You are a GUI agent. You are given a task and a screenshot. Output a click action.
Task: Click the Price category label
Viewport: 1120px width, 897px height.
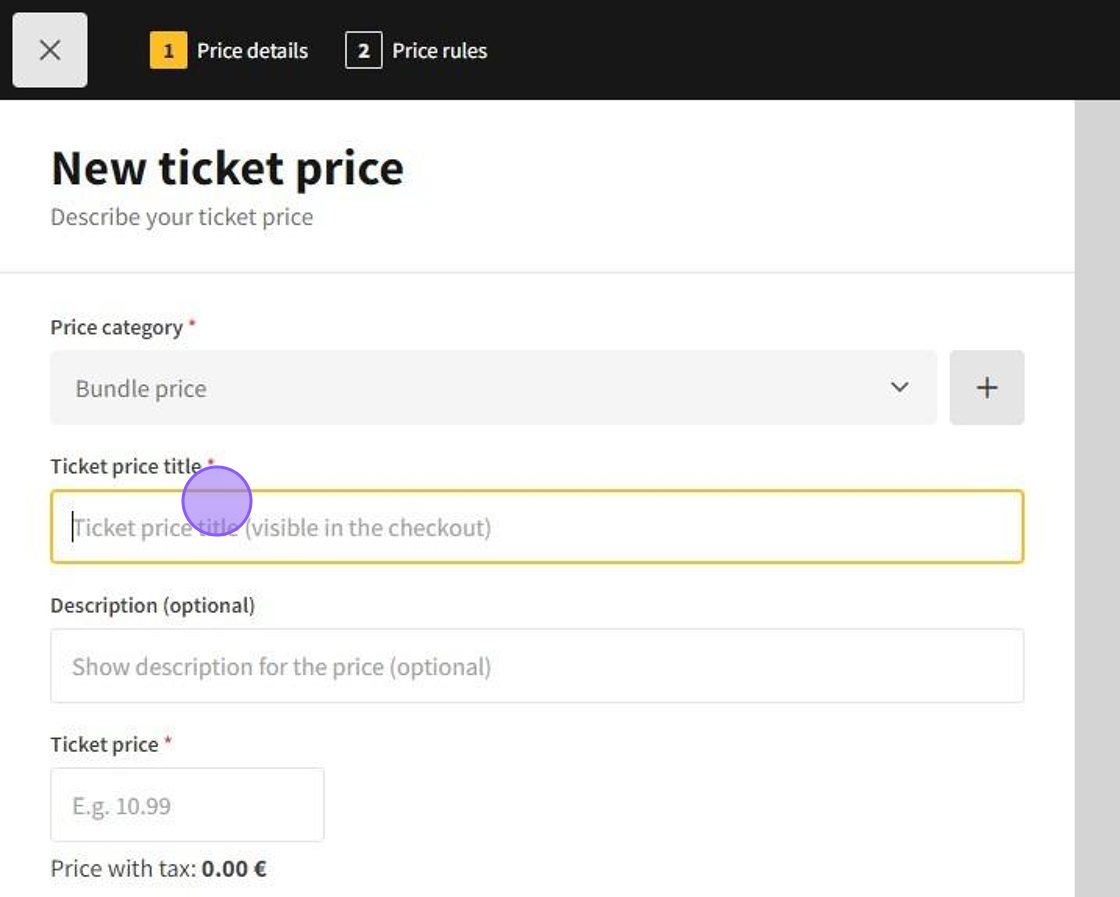click(116, 328)
